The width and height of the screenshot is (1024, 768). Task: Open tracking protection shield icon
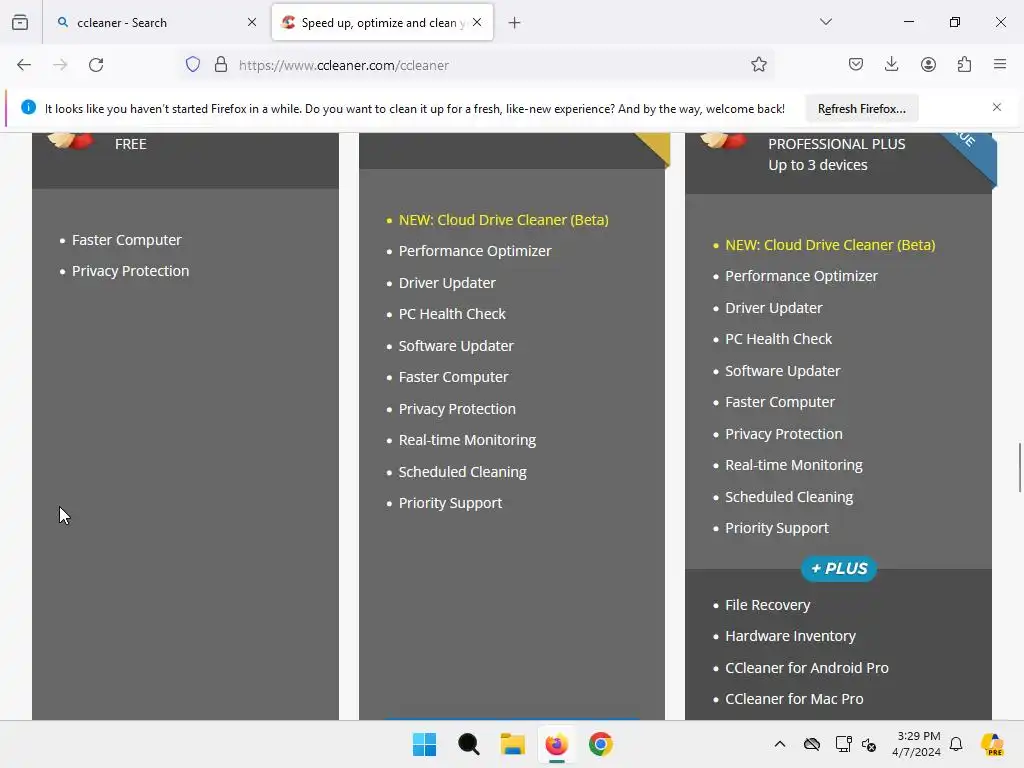pos(193,65)
